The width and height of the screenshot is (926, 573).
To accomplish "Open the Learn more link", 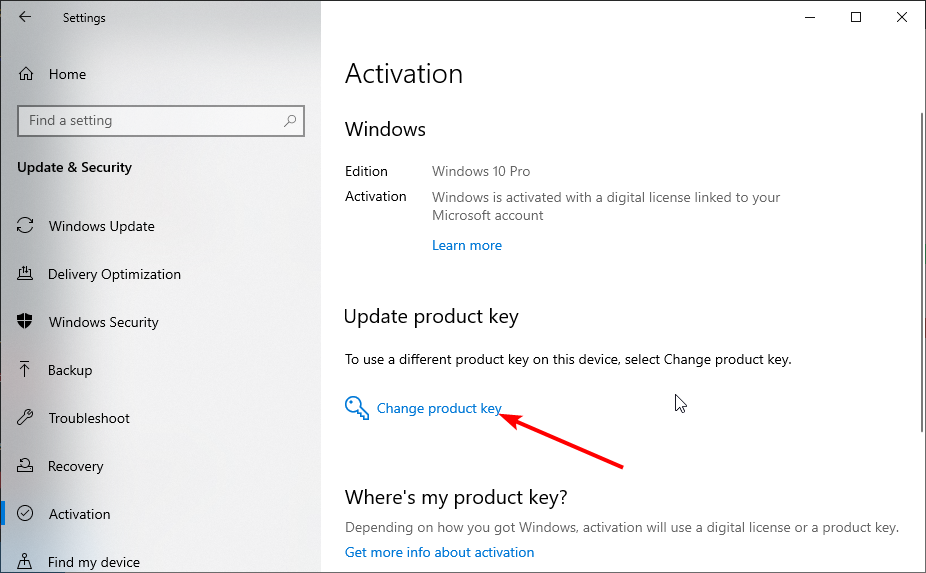I will (467, 245).
